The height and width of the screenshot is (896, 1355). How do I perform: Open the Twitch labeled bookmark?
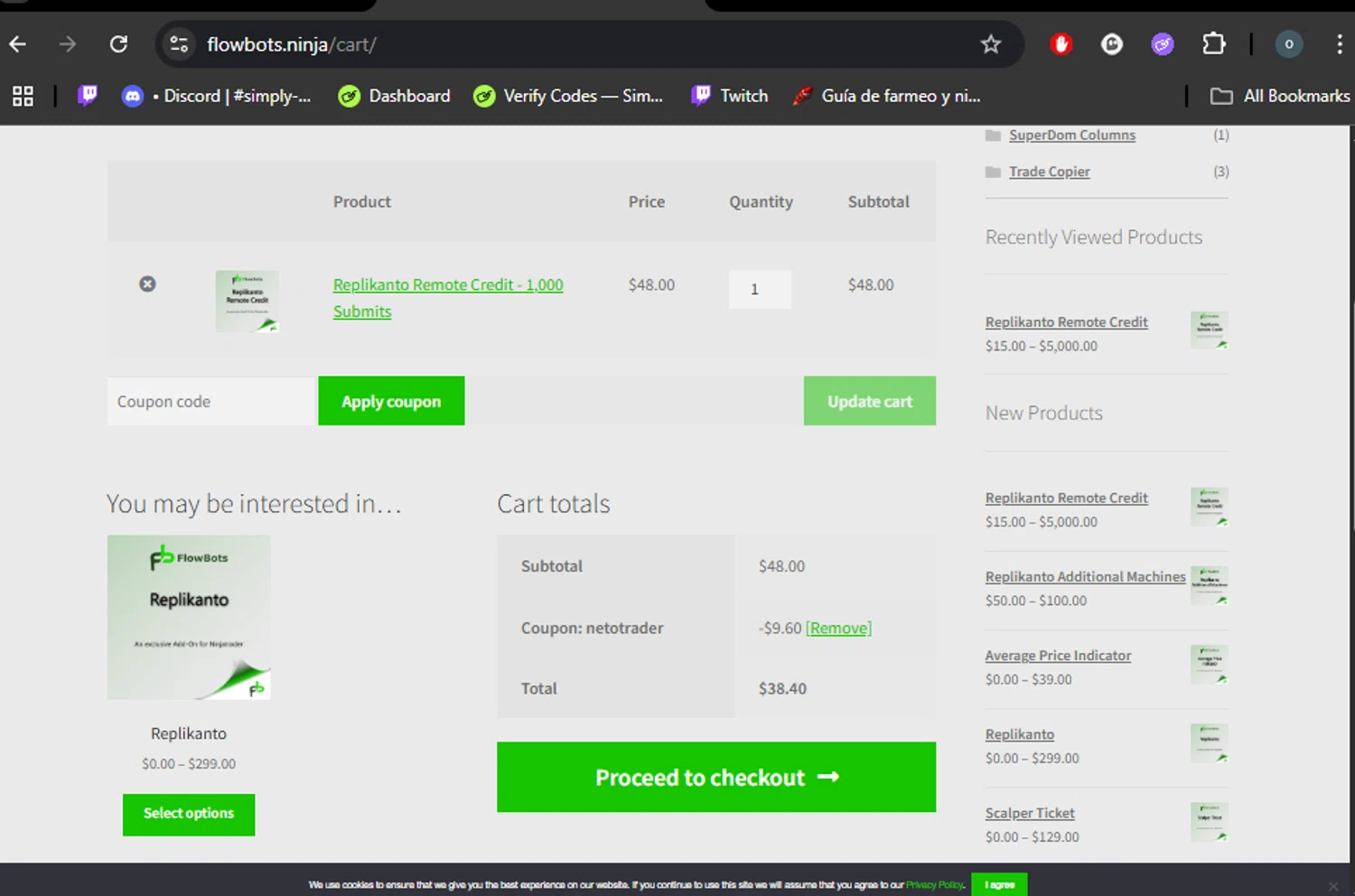[x=729, y=96]
